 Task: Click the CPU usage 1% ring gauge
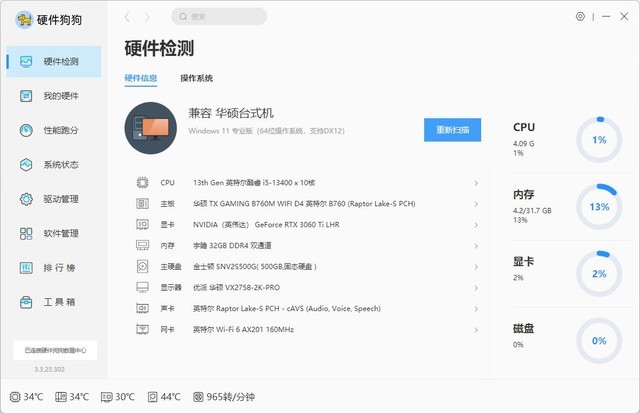[599, 140]
